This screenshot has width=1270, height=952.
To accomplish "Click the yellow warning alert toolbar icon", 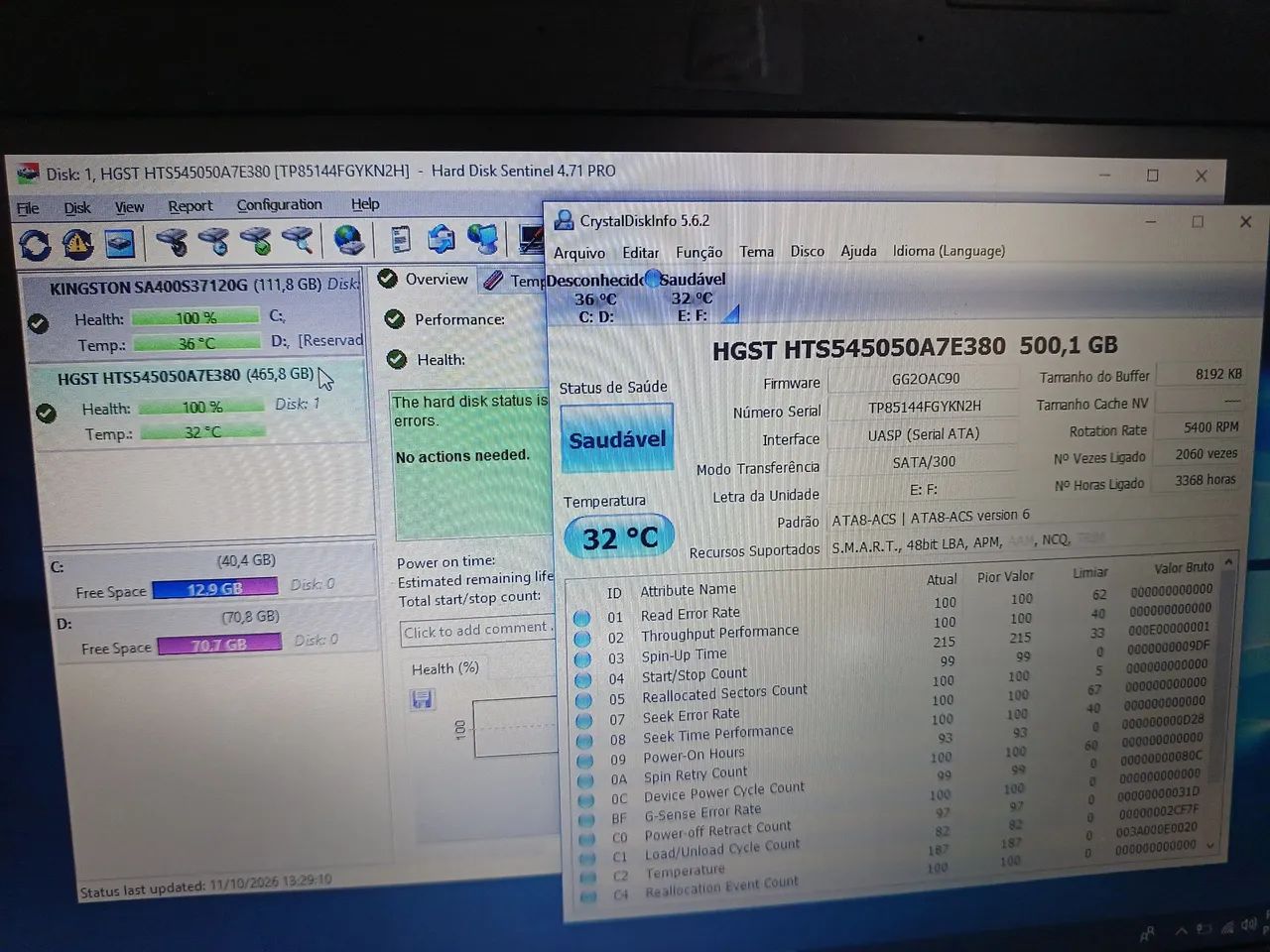I will (x=77, y=243).
